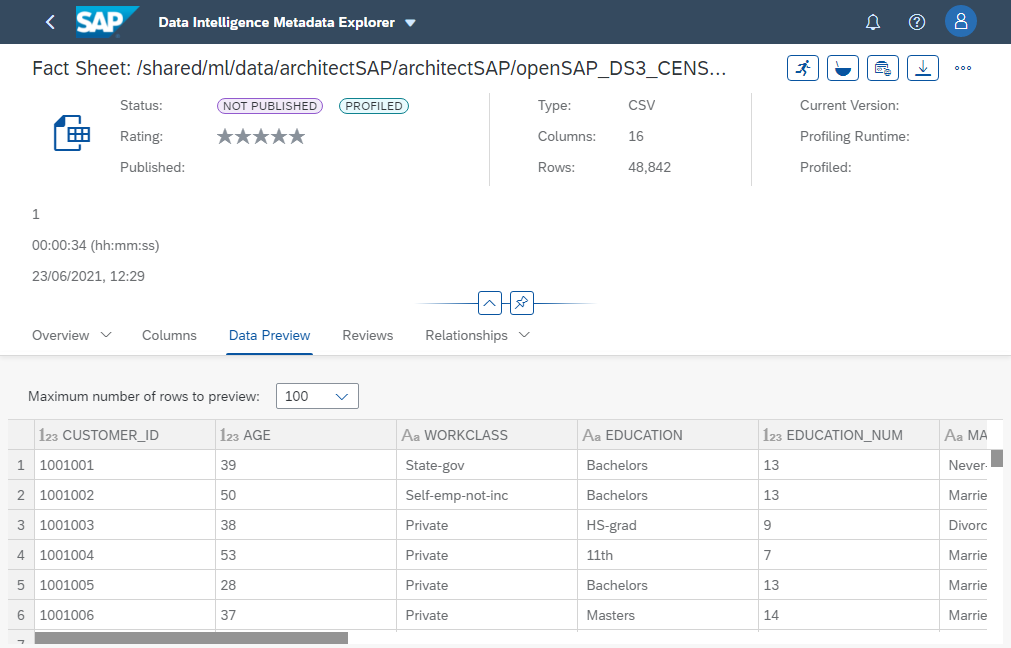Open the user profile avatar
Screen dimensions: 1011x648
(961, 22)
